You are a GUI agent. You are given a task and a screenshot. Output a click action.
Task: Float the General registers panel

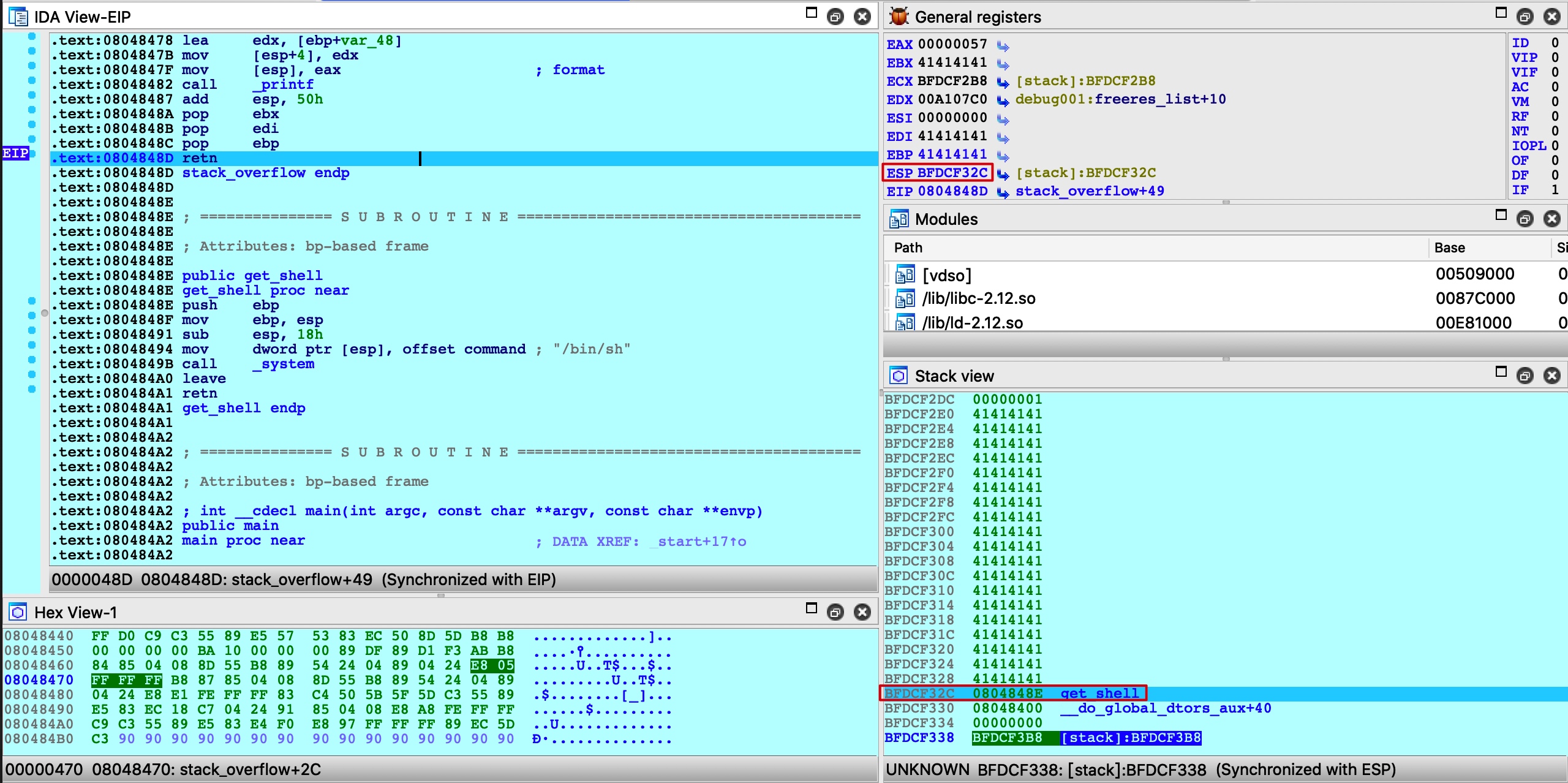1525,17
